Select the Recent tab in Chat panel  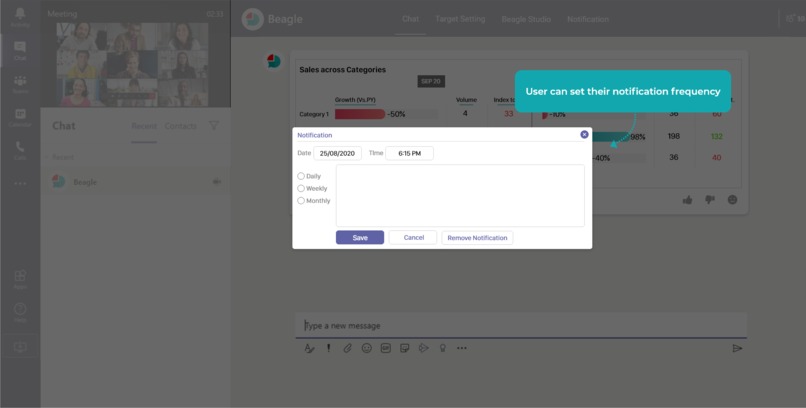click(x=144, y=126)
